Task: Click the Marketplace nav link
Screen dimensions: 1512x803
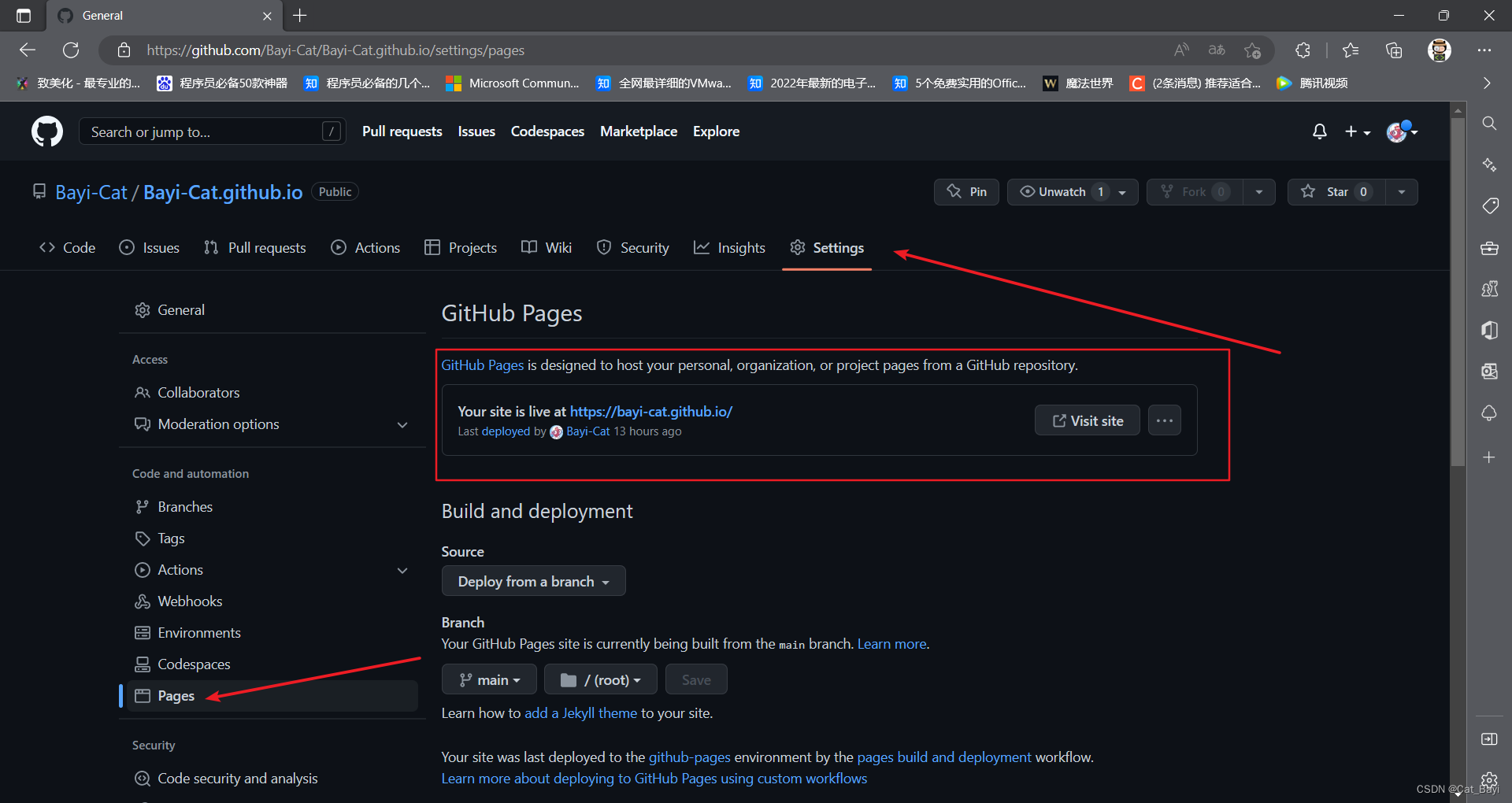Action: click(x=639, y=131)
